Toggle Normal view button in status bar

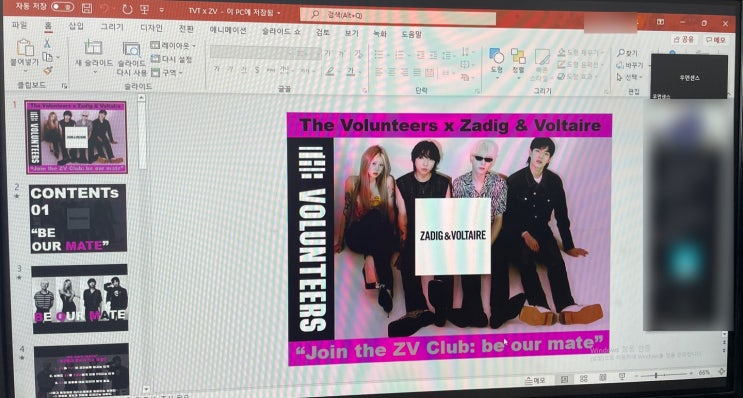564,379
